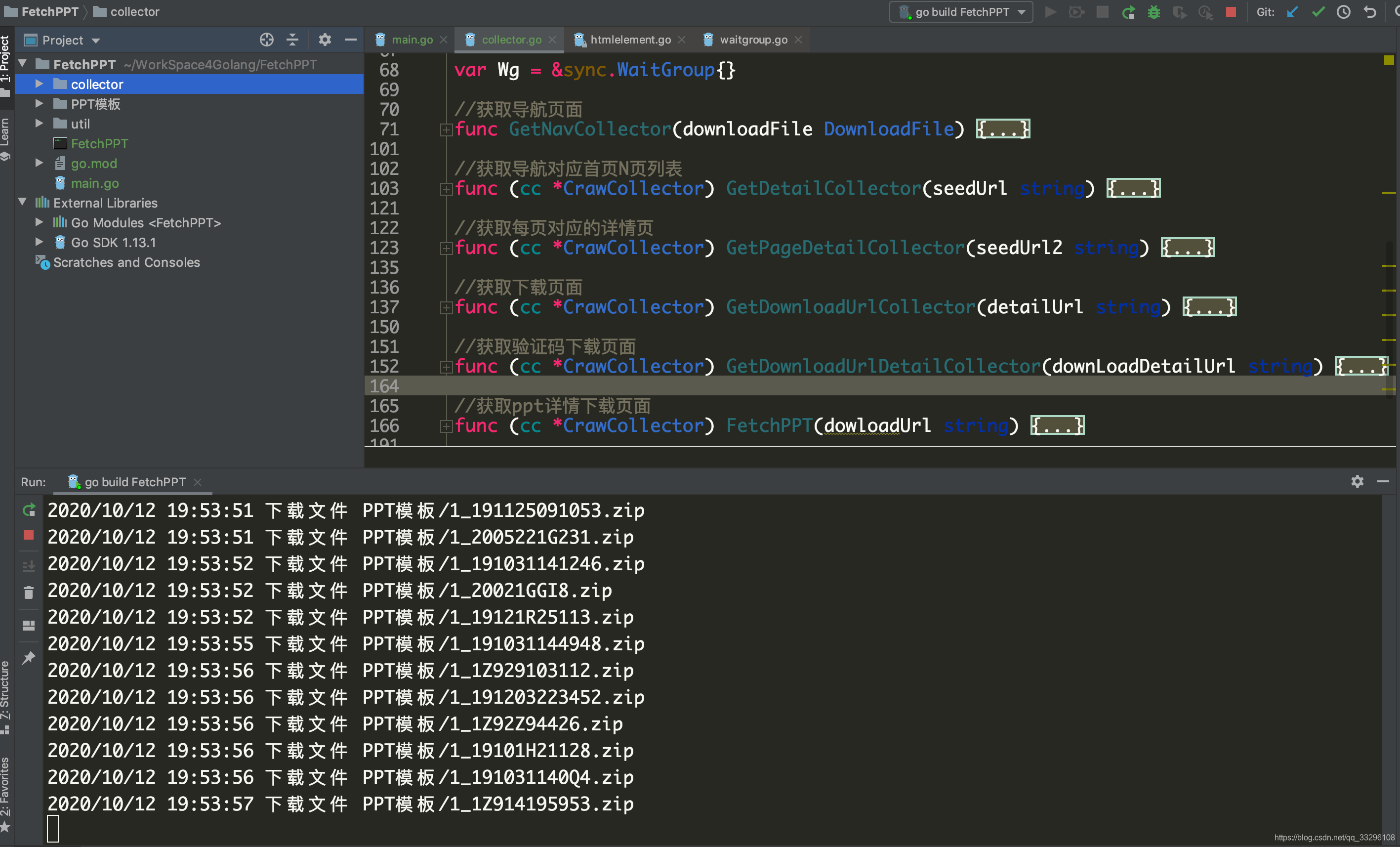
Task: Open waitgroup.go editor tab
Action: 753,40
